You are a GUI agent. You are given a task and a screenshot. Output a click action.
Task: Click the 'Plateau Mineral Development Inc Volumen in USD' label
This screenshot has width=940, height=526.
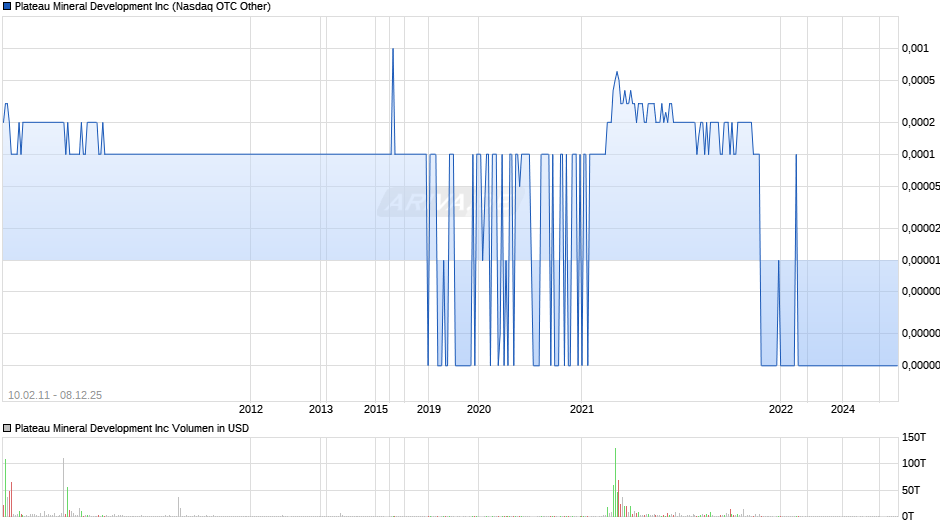[132, 428]
